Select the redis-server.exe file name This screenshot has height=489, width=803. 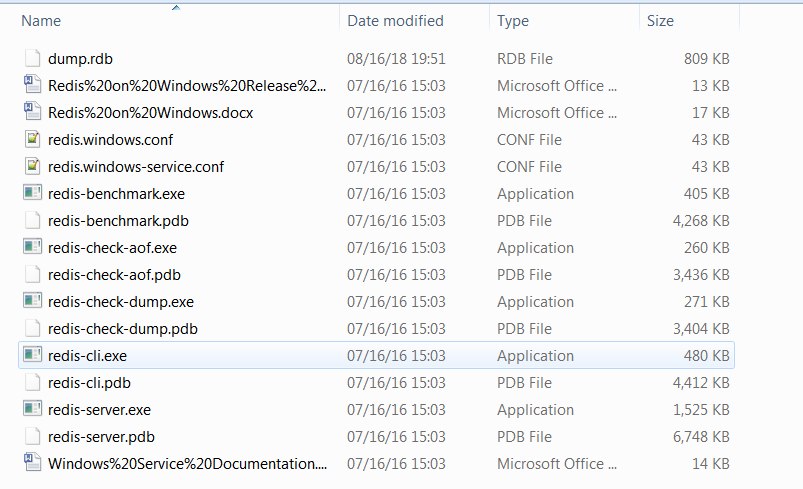(99, 410)
